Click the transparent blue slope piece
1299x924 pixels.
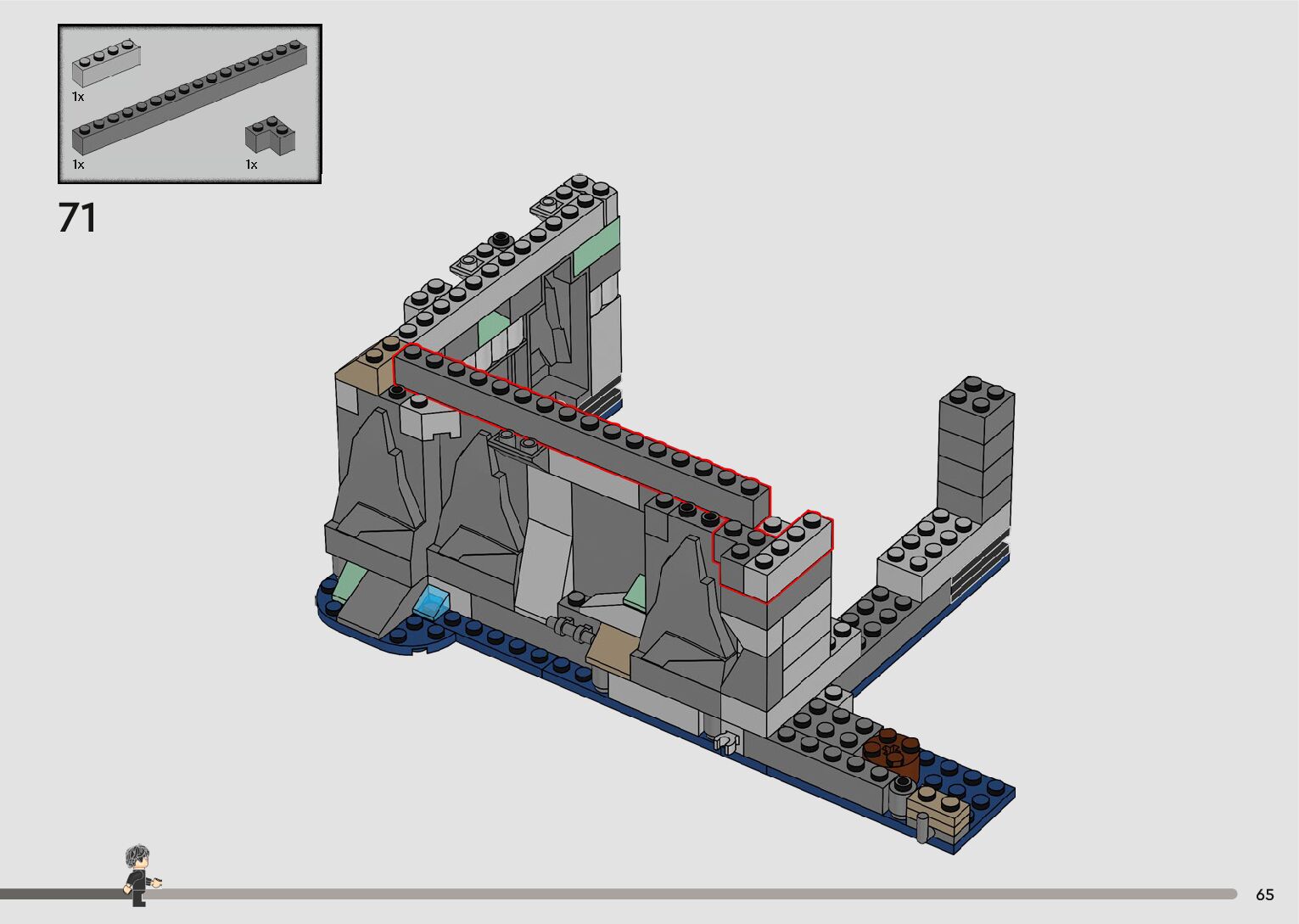coord(432,602)
